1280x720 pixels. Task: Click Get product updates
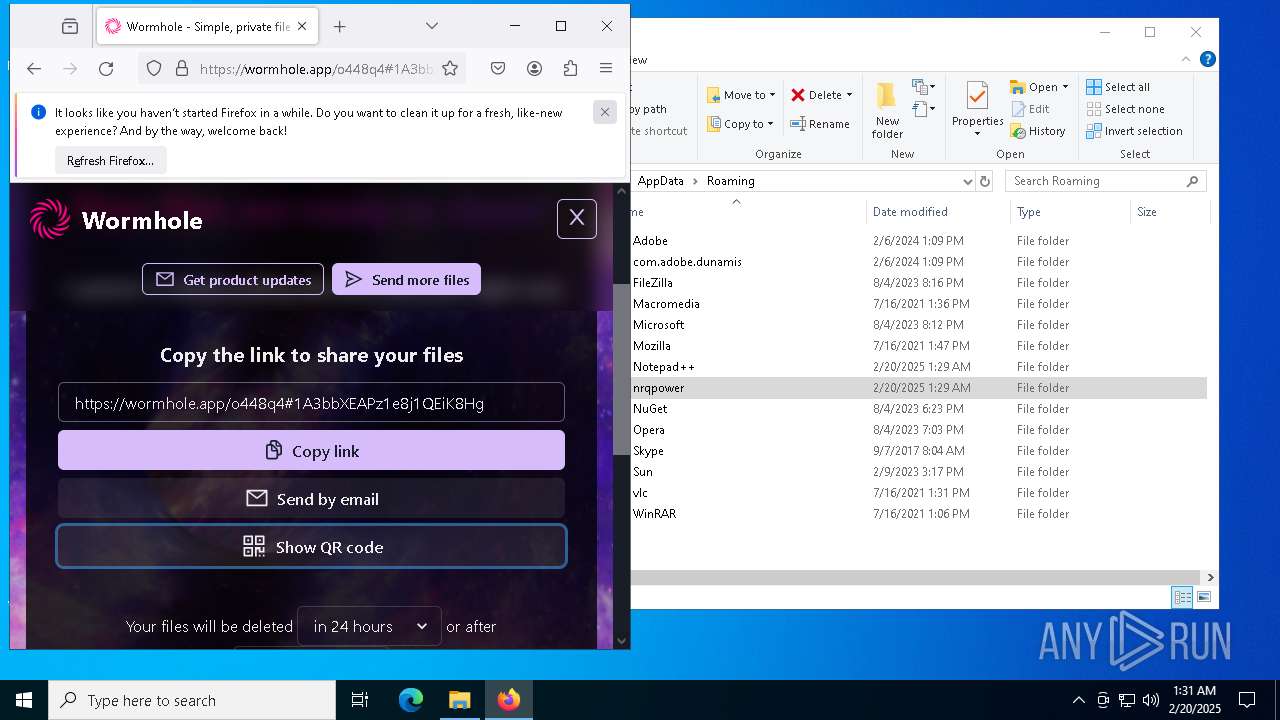[x=233, y=280]
